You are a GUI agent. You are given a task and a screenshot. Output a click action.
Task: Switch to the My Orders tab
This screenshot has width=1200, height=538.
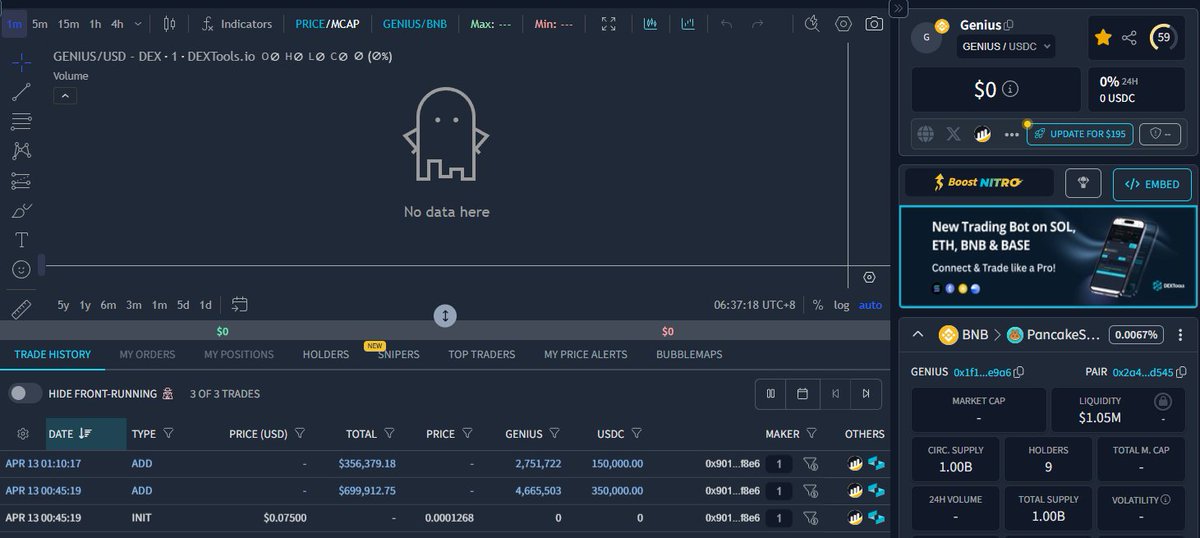(x=147, y=354)
